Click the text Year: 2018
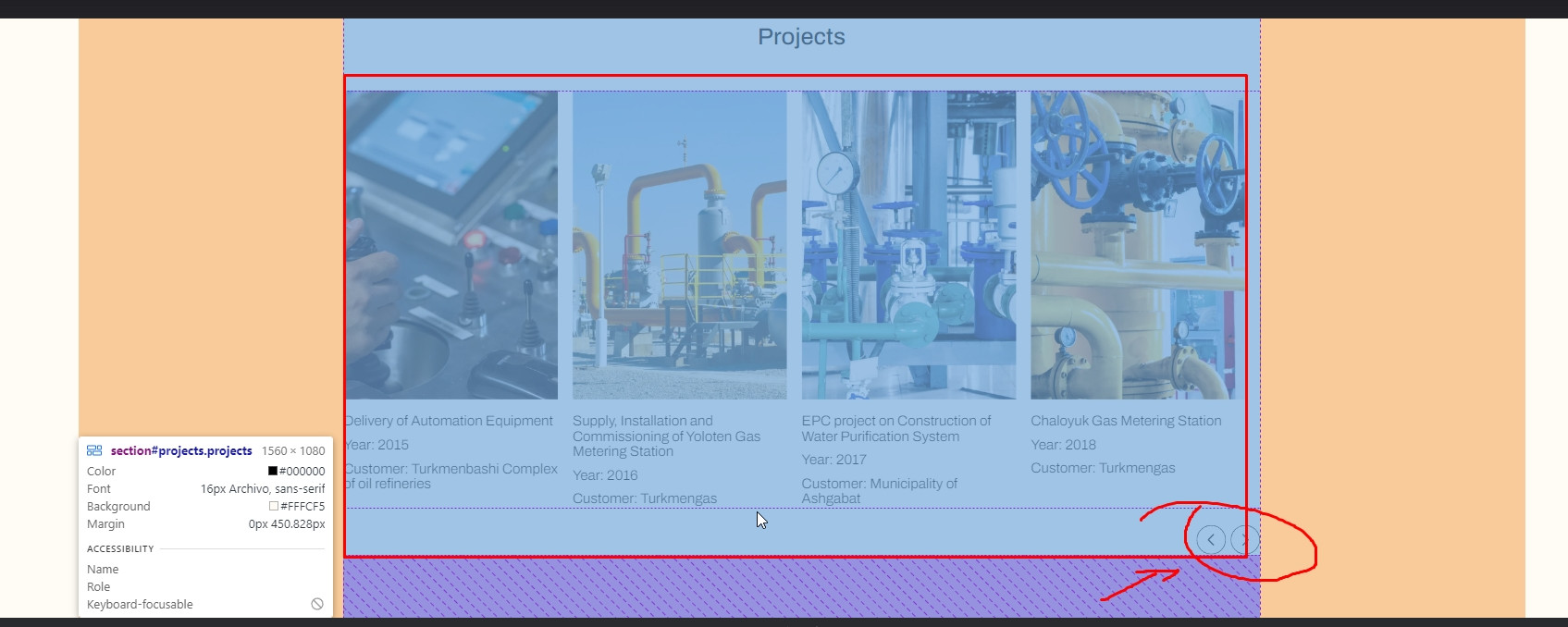This screenshot has width=1568, height=627. click(x=1064, y=445)
